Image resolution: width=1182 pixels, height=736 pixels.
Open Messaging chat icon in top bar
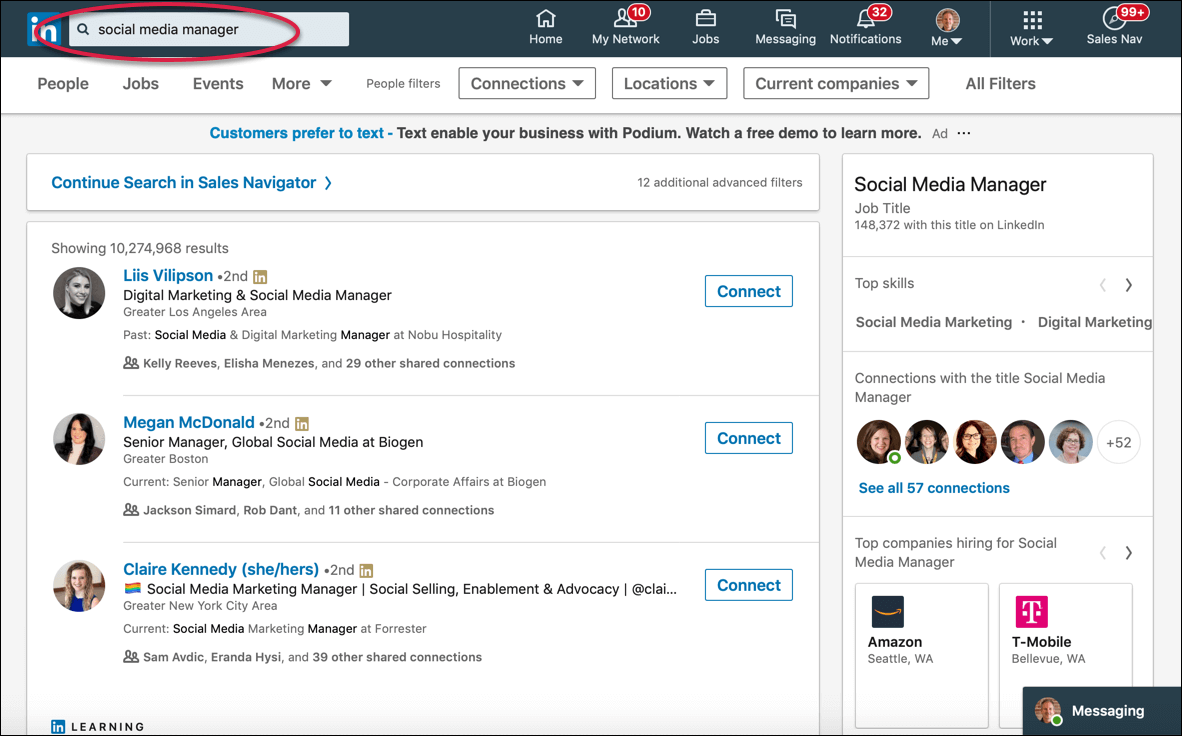pyautogui.click(x=785, y=18)
